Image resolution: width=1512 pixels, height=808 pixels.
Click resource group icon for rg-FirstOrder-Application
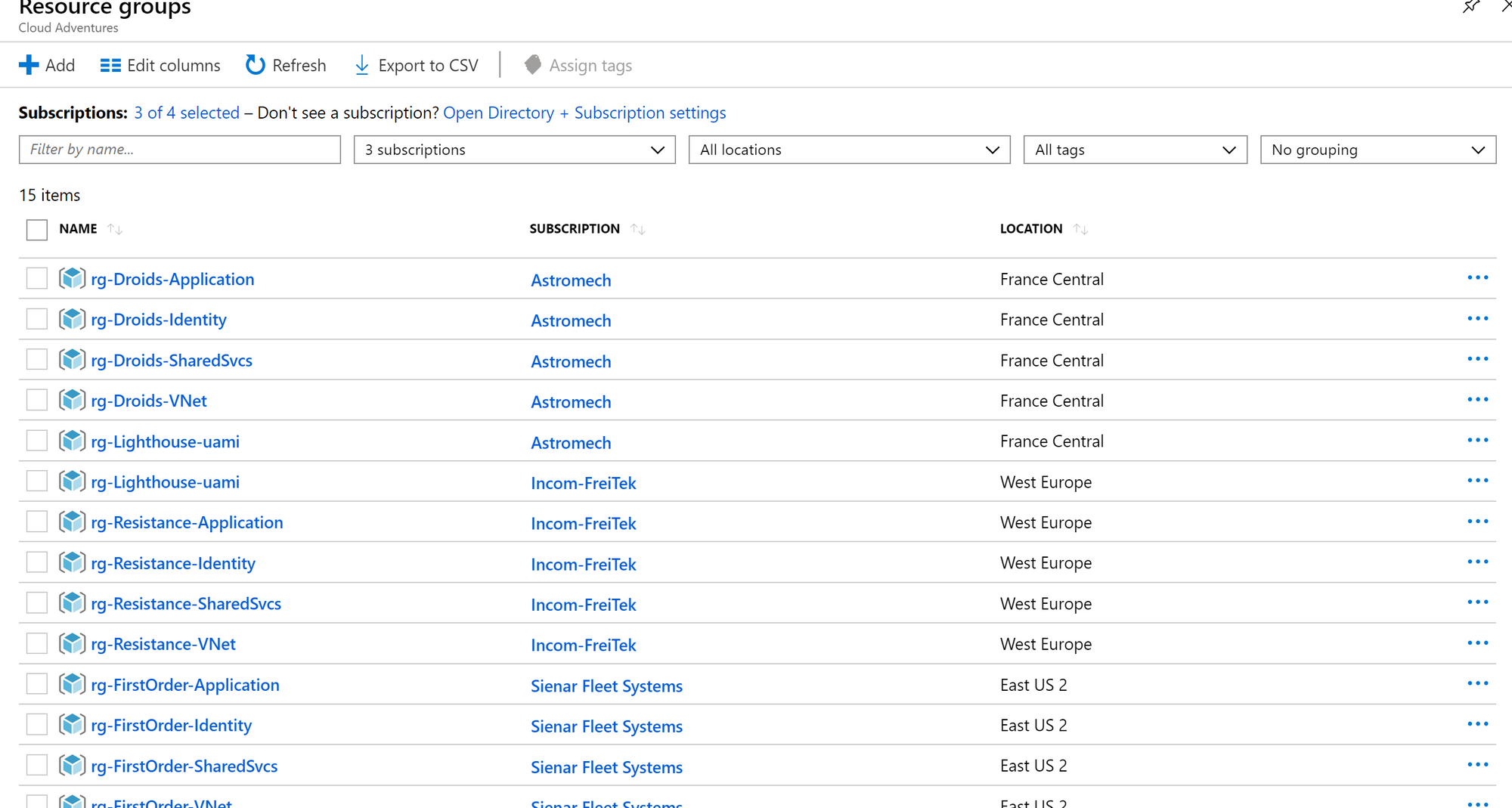(73, 685)
